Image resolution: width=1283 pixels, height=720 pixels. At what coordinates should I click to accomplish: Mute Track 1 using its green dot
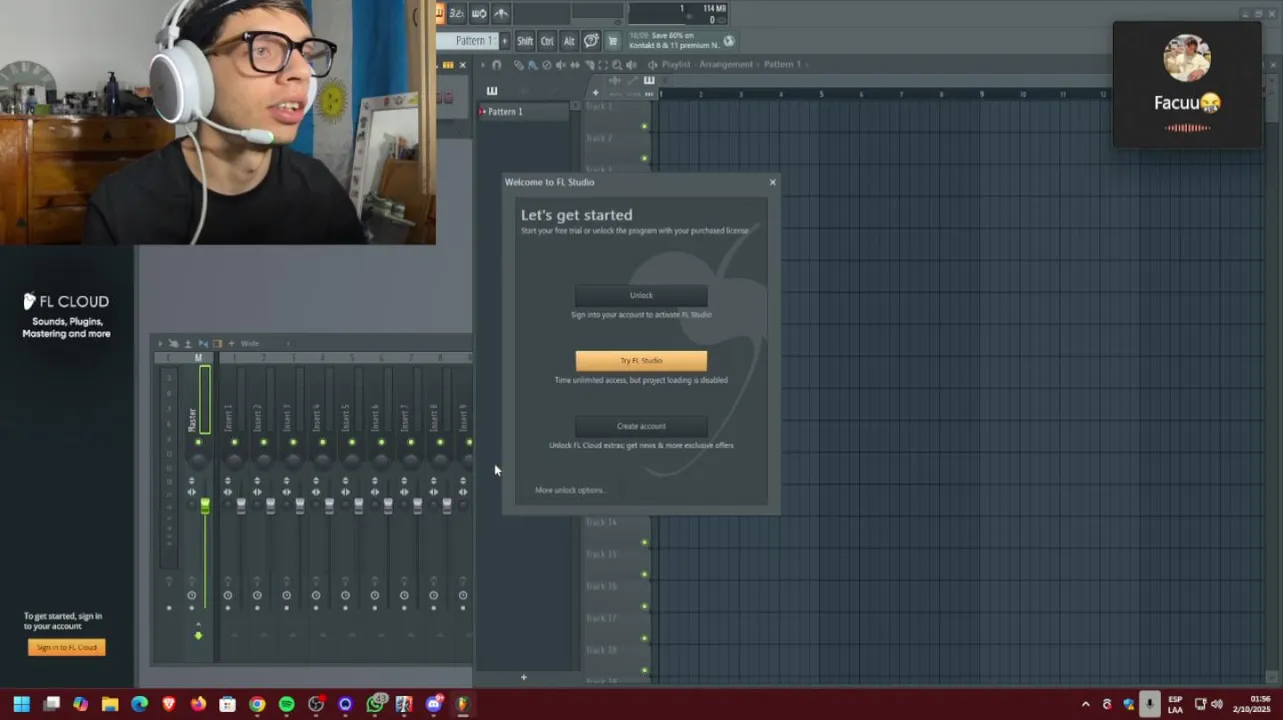coord(644,126)
